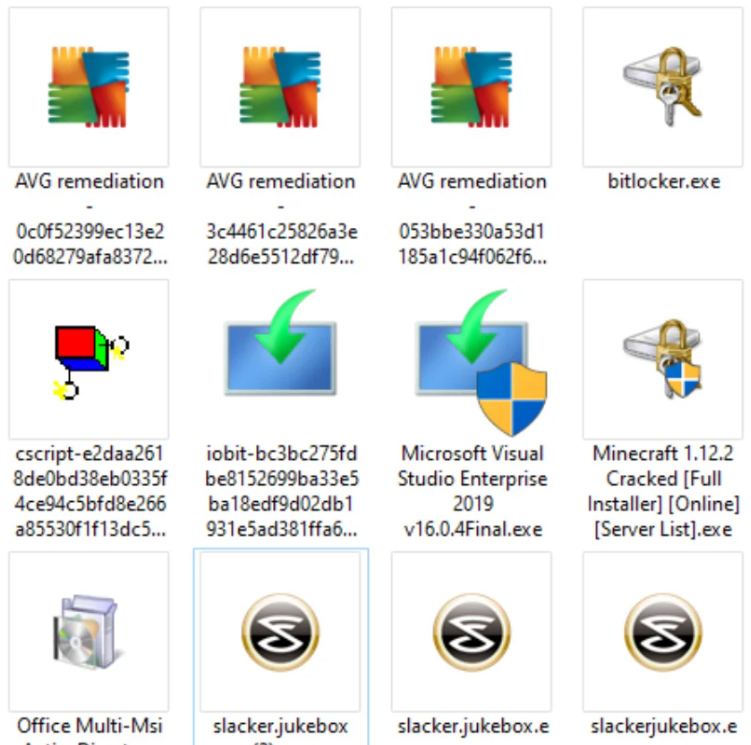This screenshot has height=745, width=751.
Task: Click the highlighted slacker.jukebox icon
Action: click(281, 631)
